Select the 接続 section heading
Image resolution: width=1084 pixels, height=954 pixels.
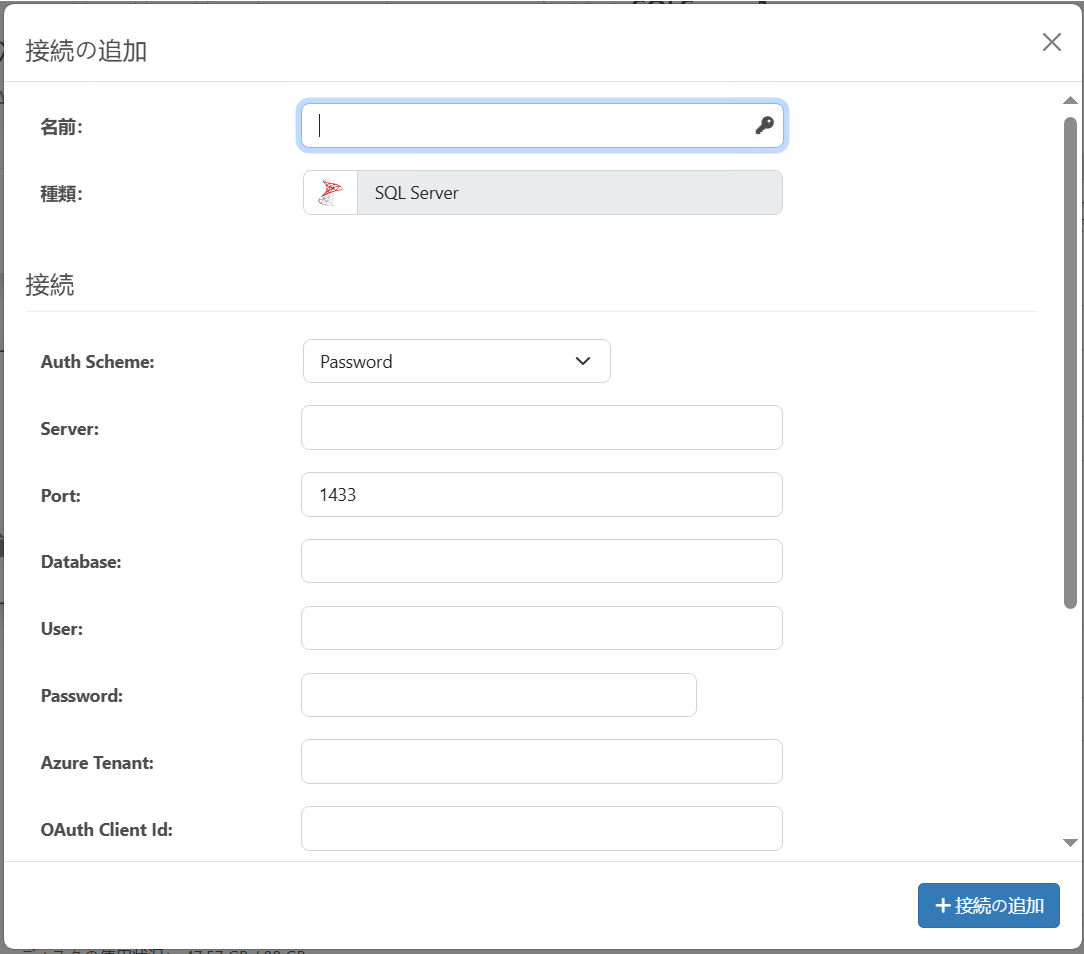(x=51, y=285)
